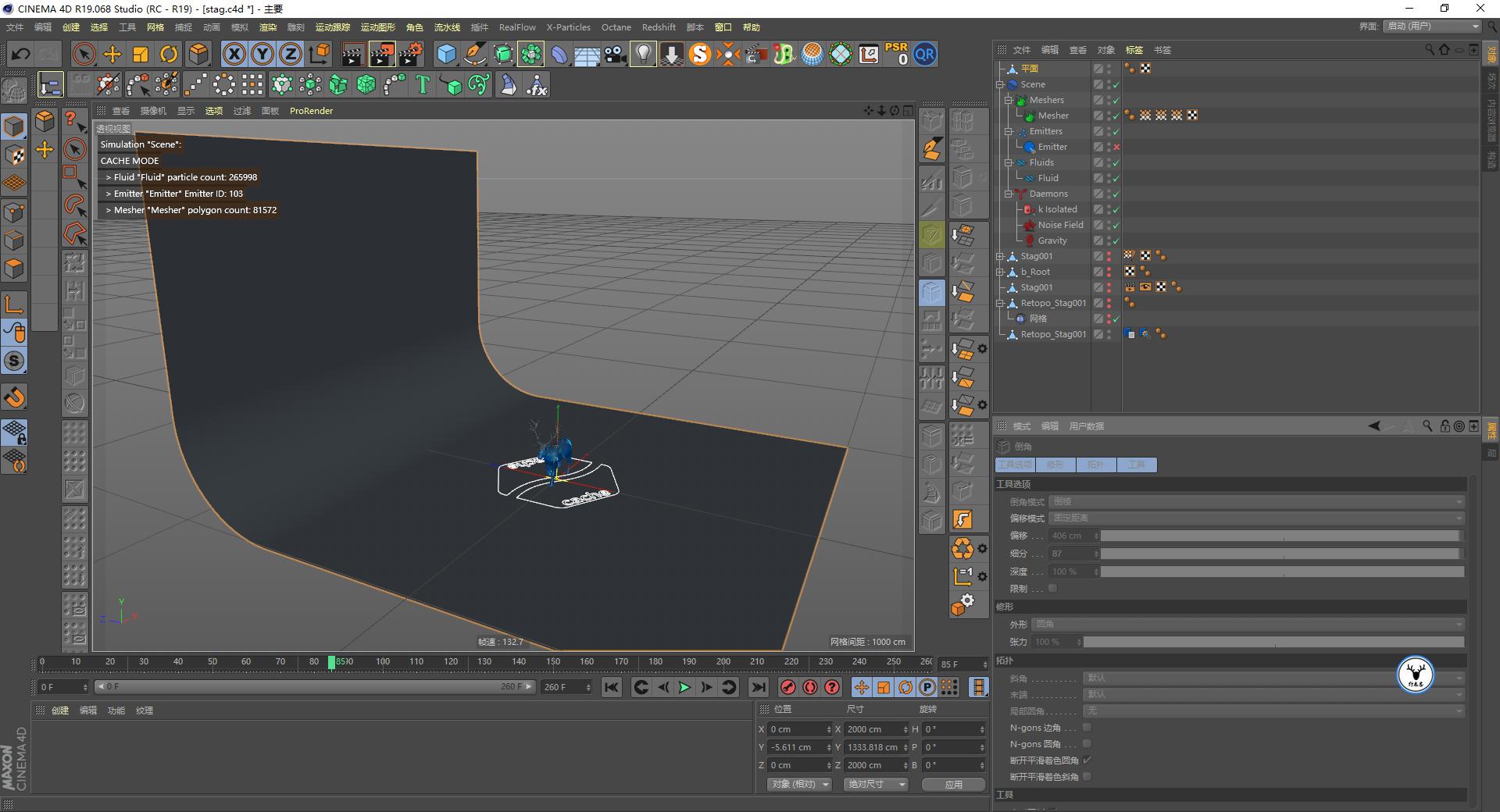The image size is (1500, 812).
Task: Collapse the Scene tree node
Action: tap(1000, 84)
